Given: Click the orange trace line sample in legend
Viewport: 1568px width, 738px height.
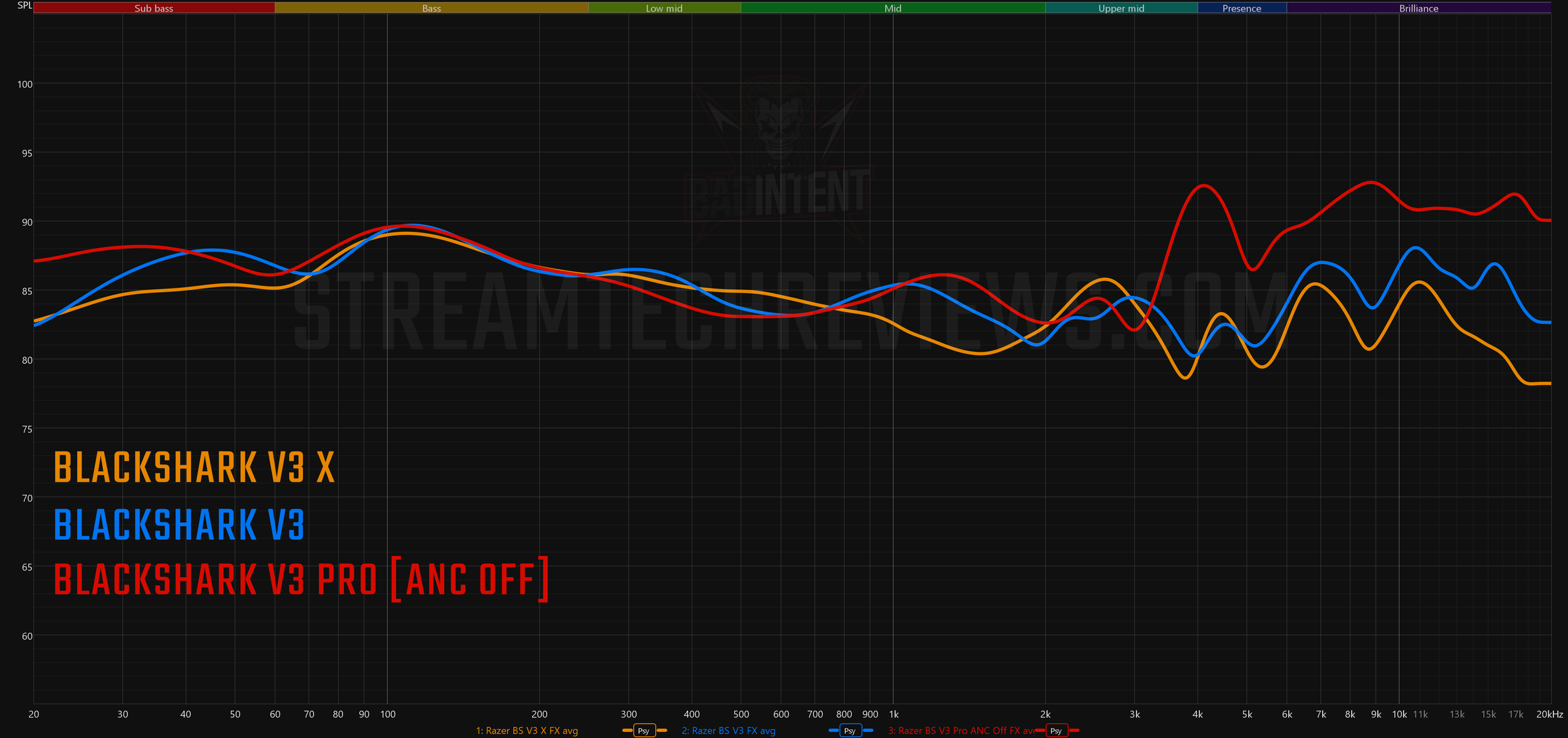Looking at the screenshot, I should [x=627, y=730].
